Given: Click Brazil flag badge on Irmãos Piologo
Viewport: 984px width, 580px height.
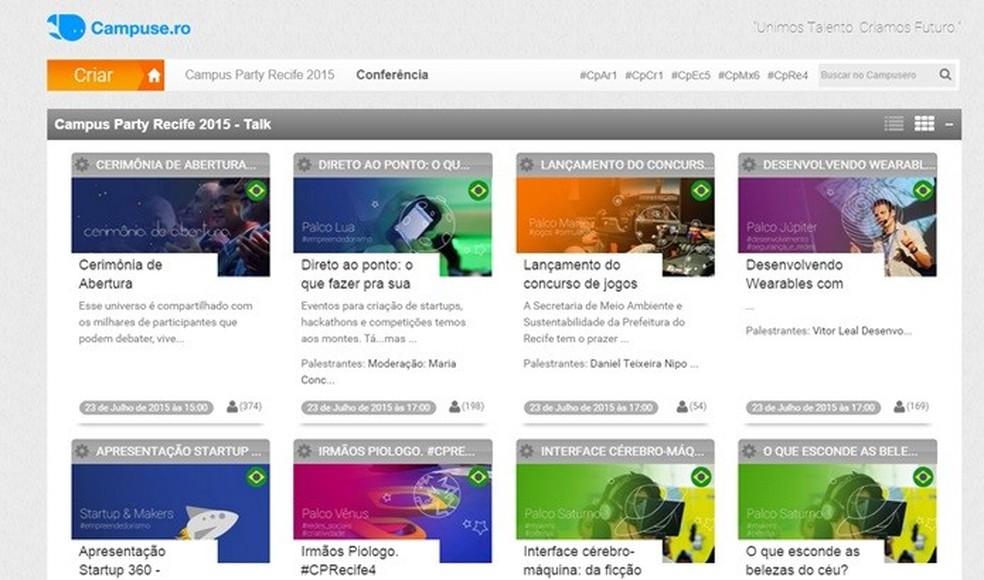Looking at the screenshot, I should [x=478, y=477].
